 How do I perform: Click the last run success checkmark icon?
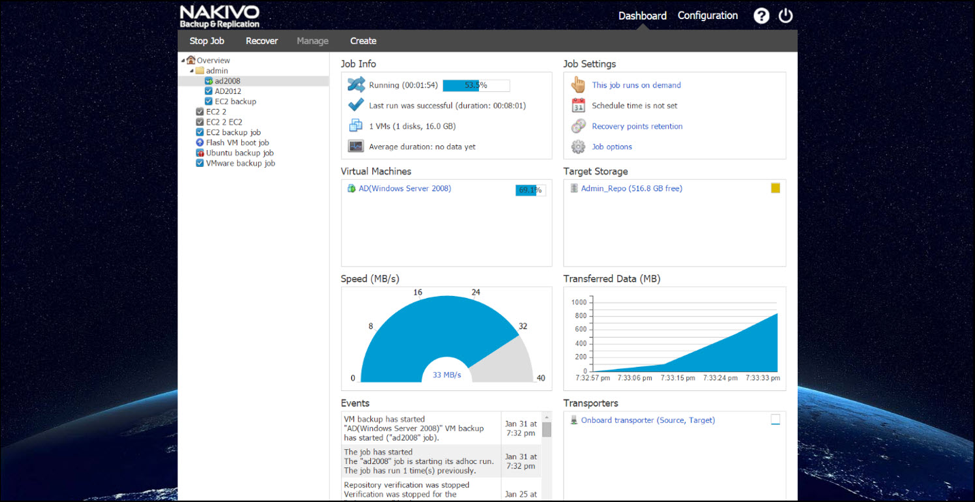[x=356, y=106]
